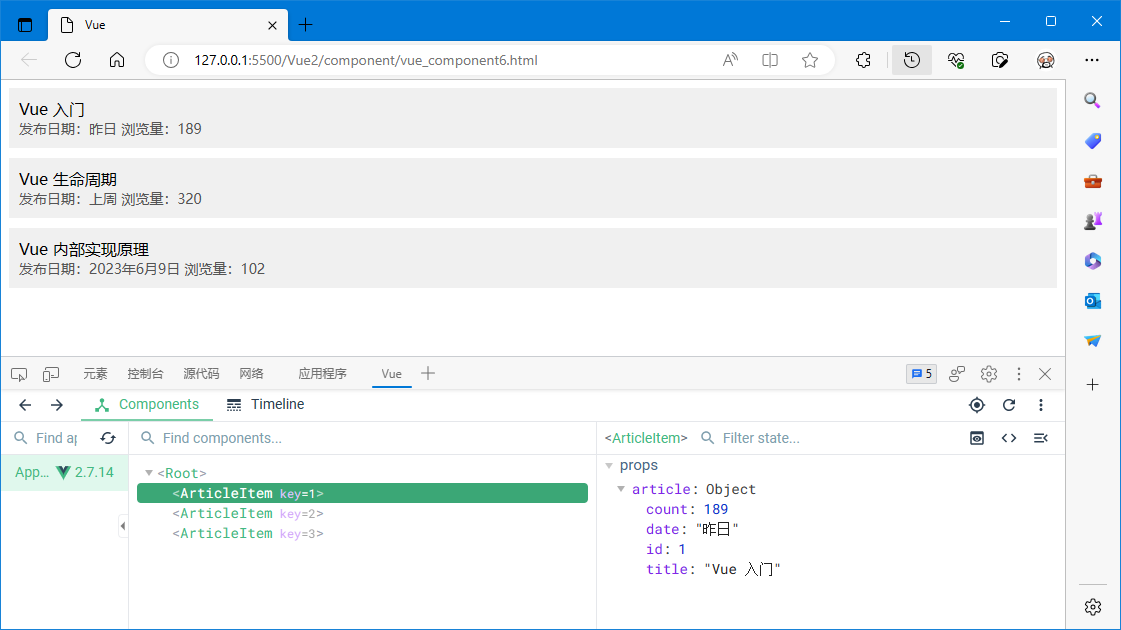Viewport: 1121px width, 630px height.
Task: Open DevTools issues counter showing 5
Action: pos(921,373)
